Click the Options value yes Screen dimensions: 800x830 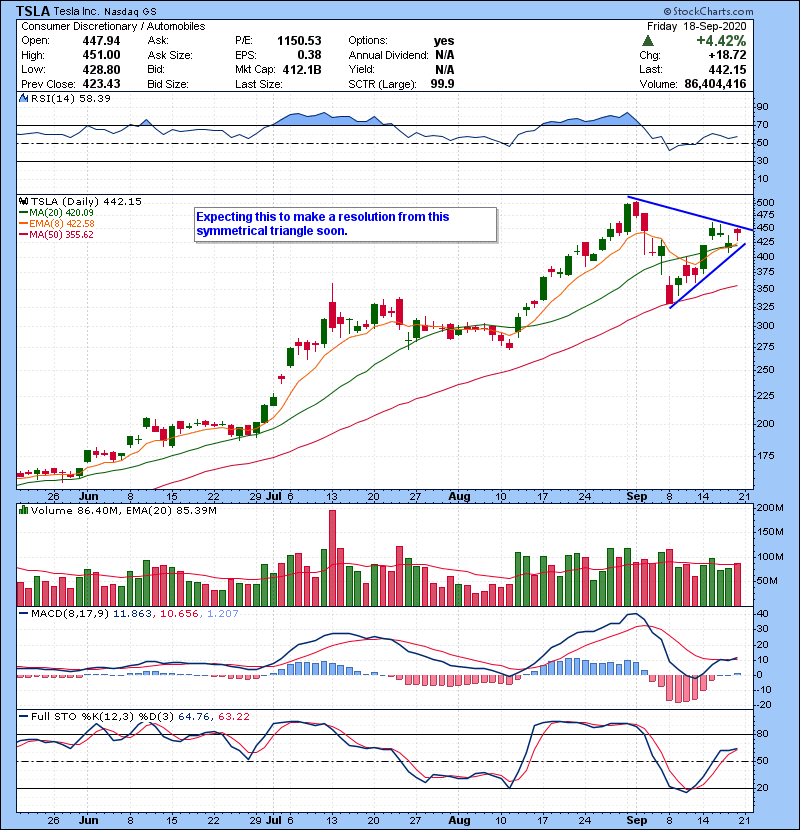444,41
